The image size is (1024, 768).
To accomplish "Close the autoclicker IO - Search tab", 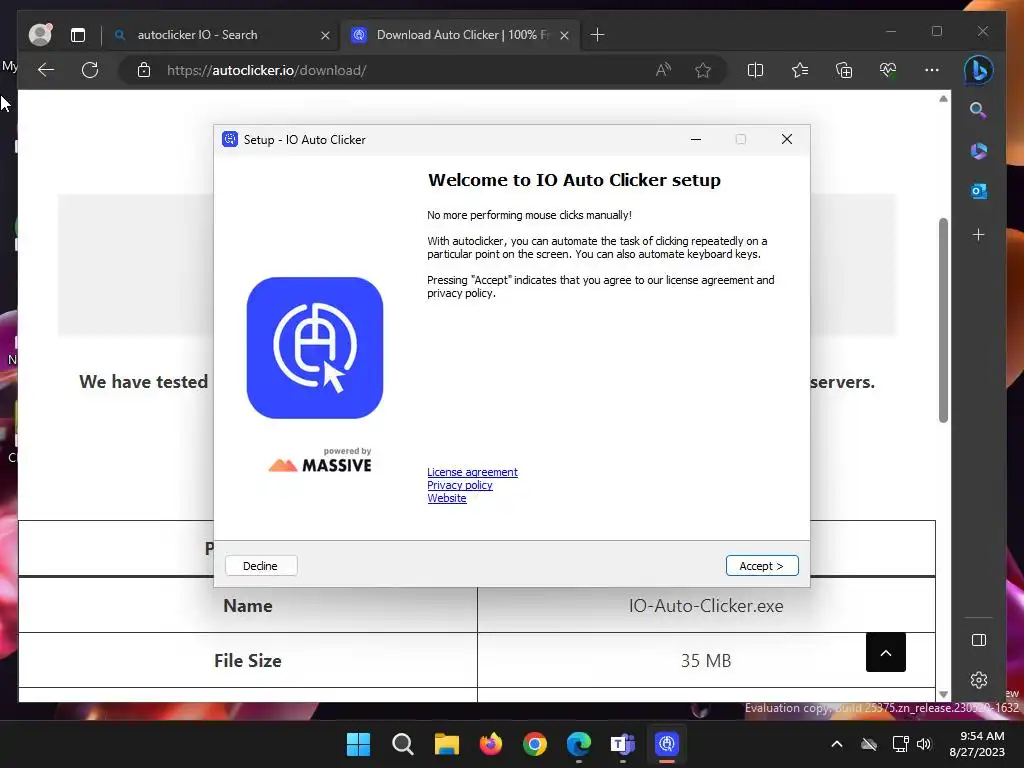I will coord(325,35).
